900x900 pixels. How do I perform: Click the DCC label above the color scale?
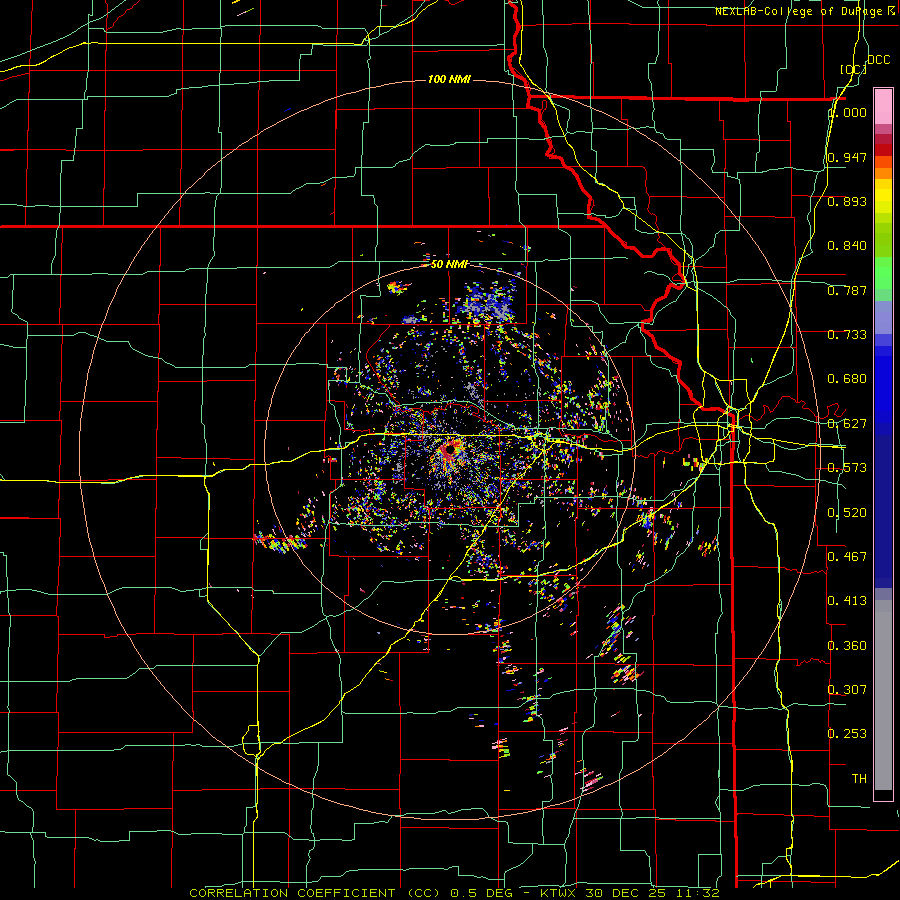(x=878, y=60)
